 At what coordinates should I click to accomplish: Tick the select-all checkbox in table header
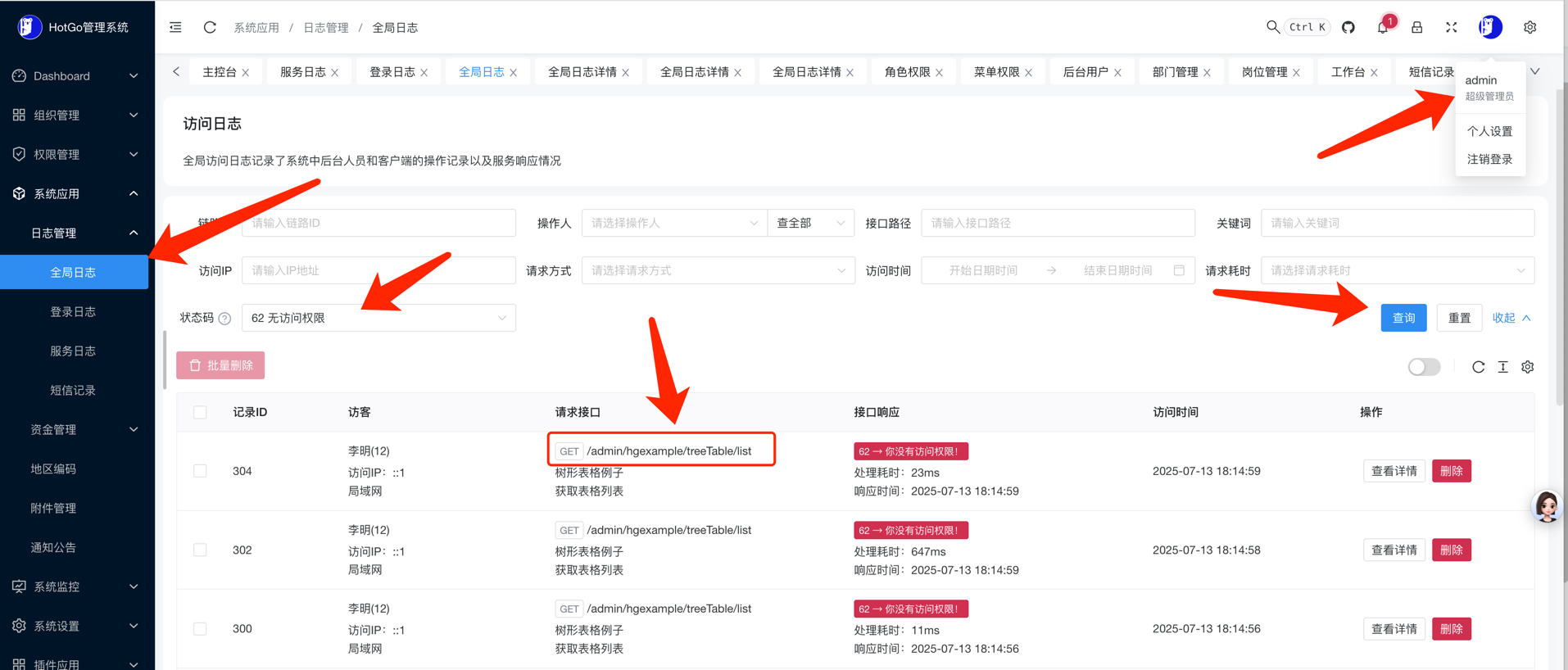[x=200, y=412]
